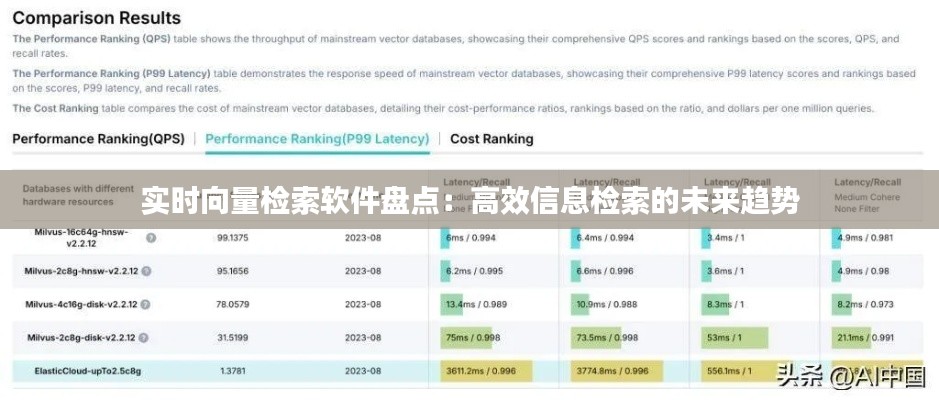
Task: Select row name ElasticCloud-upTo2.5c8g
Action: tap(88, 371)
